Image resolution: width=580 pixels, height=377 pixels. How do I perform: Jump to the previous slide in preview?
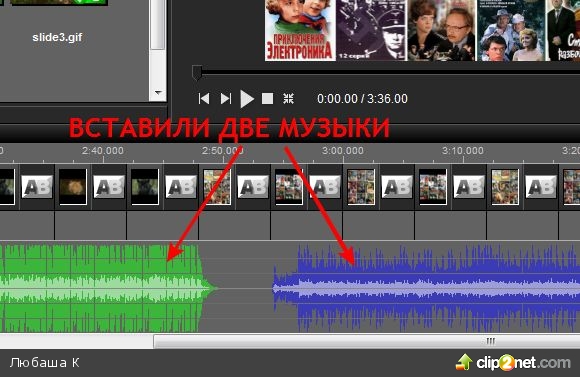(x=204, y=99)
